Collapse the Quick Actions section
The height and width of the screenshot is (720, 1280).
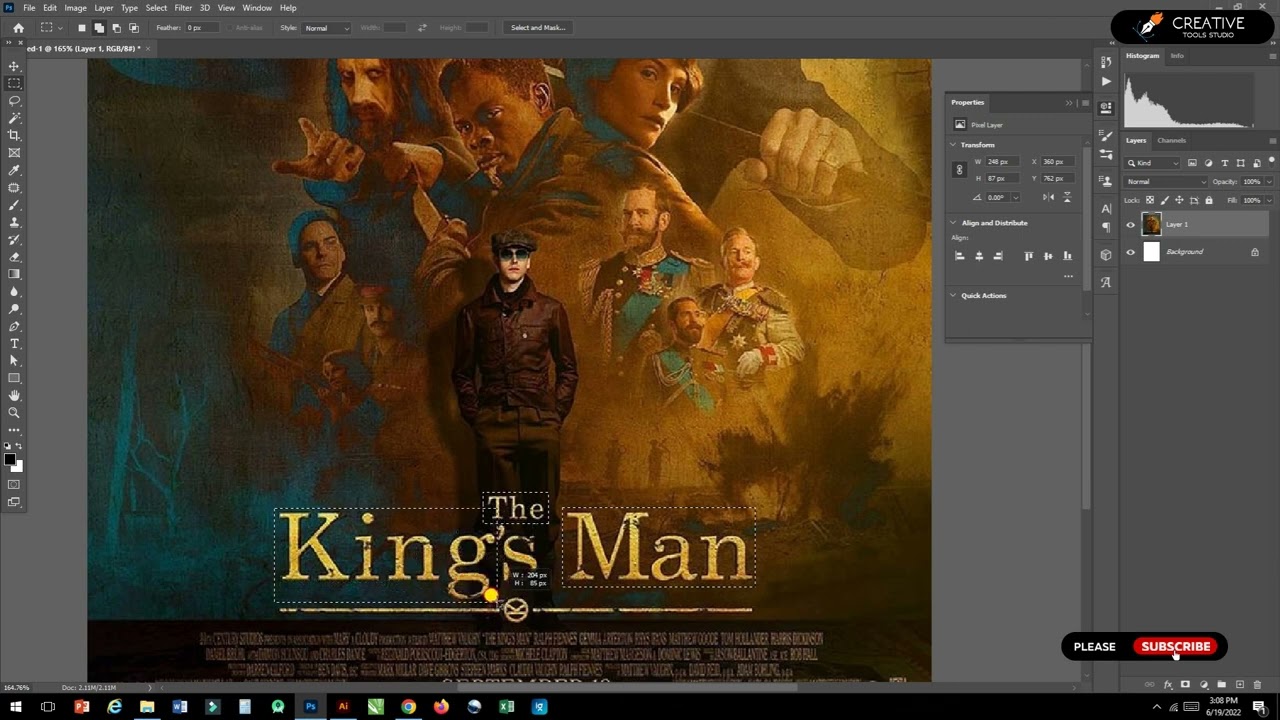pos(953,296)
